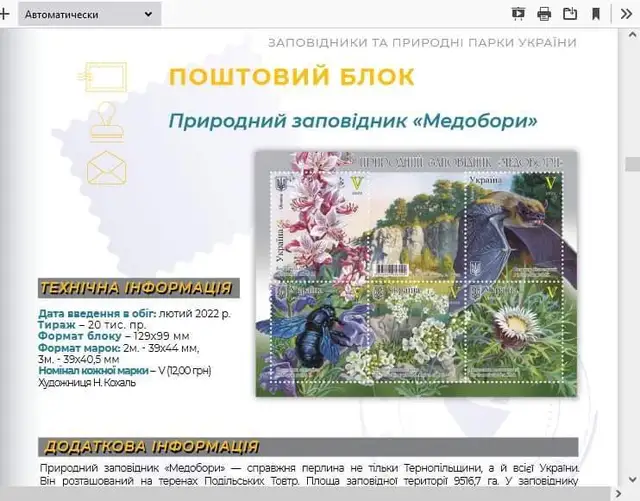Click horizontal scrollbar right arrow
Screen dimensions: 640x501
click(x=618, y=494)
